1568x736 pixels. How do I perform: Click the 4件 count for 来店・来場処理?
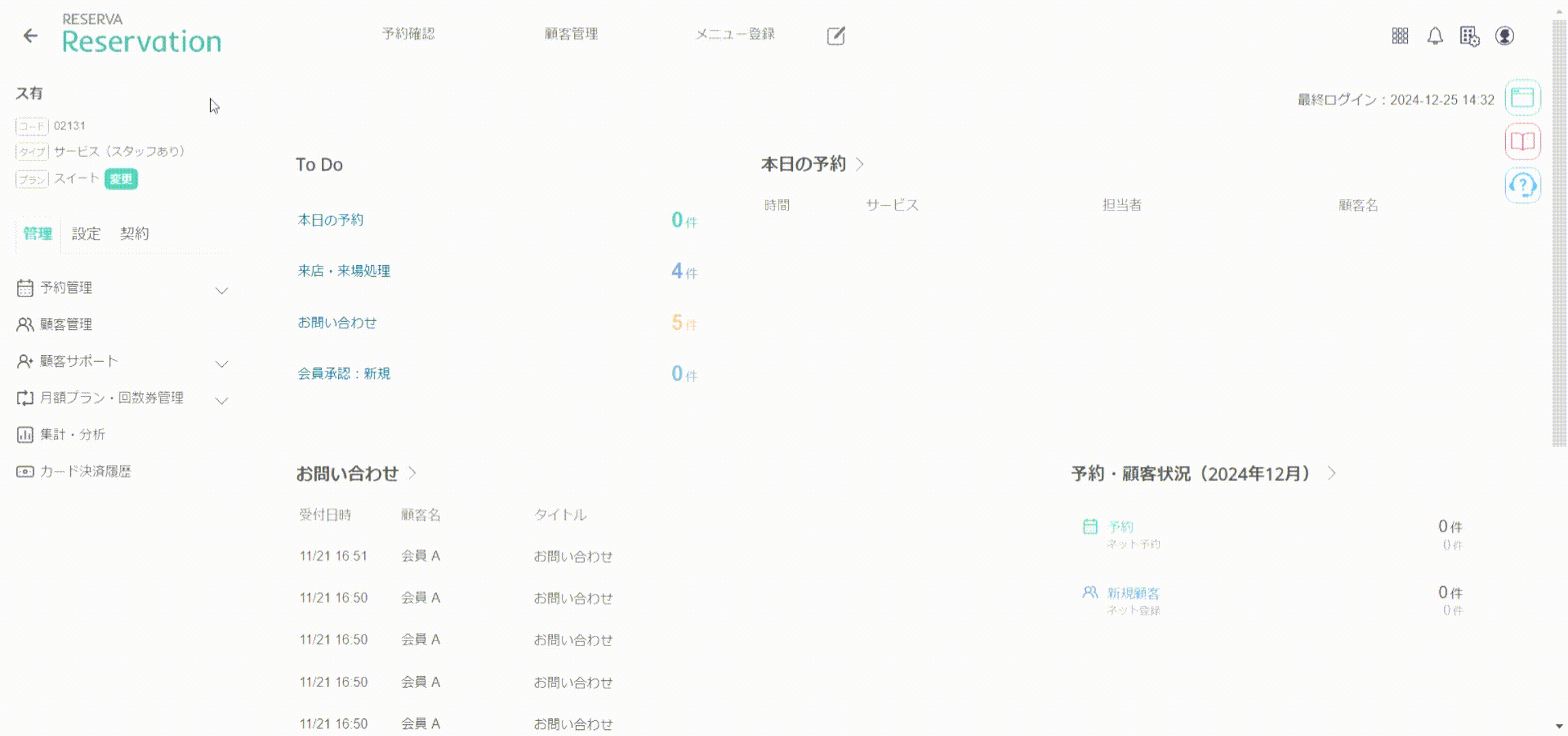[x=684, y=271]
